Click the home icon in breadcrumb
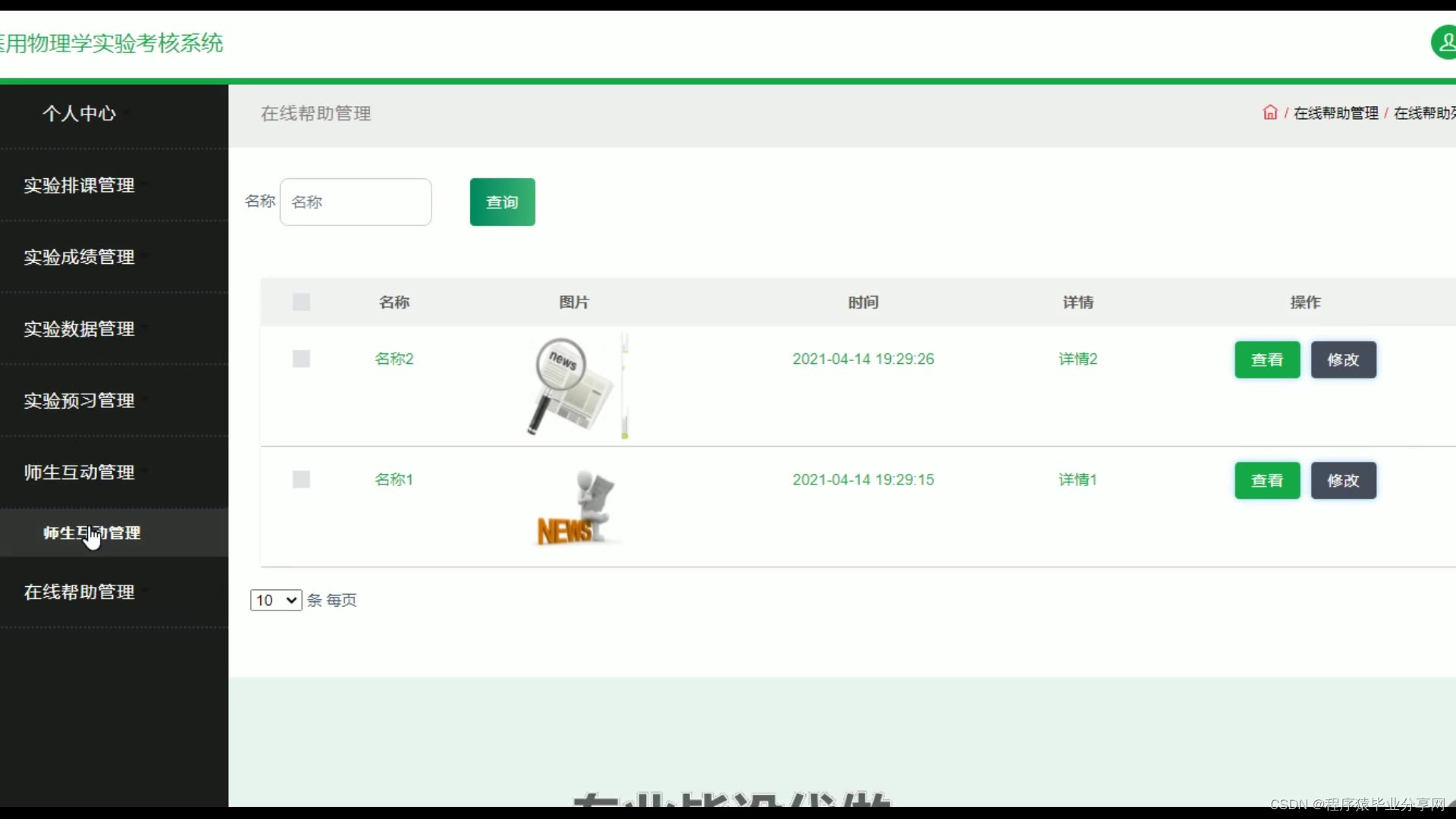Screen dimensions: 1456x819 (x=1269, y=113)
